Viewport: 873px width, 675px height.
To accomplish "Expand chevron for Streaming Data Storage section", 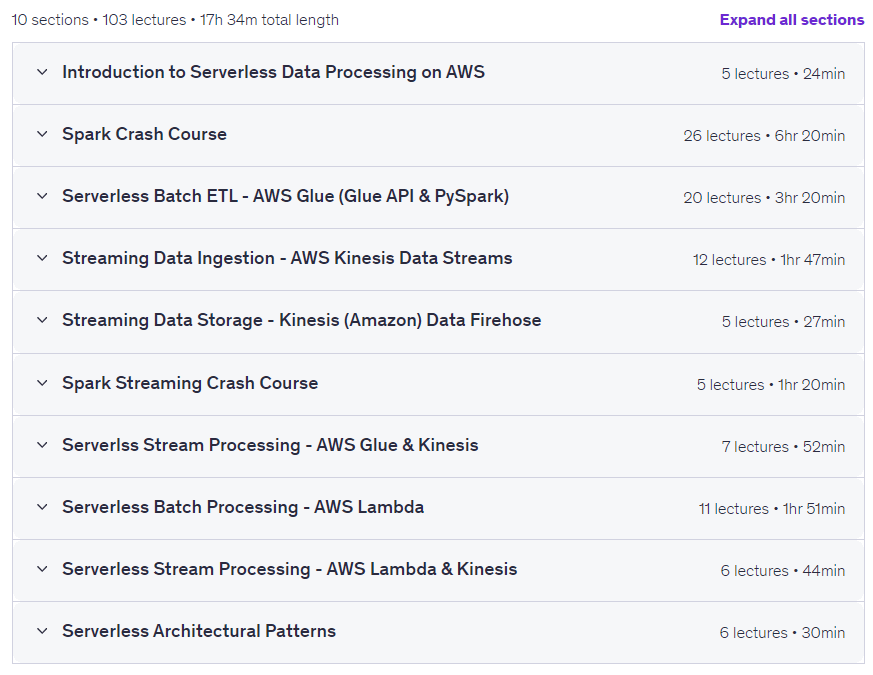I will 42,320.
